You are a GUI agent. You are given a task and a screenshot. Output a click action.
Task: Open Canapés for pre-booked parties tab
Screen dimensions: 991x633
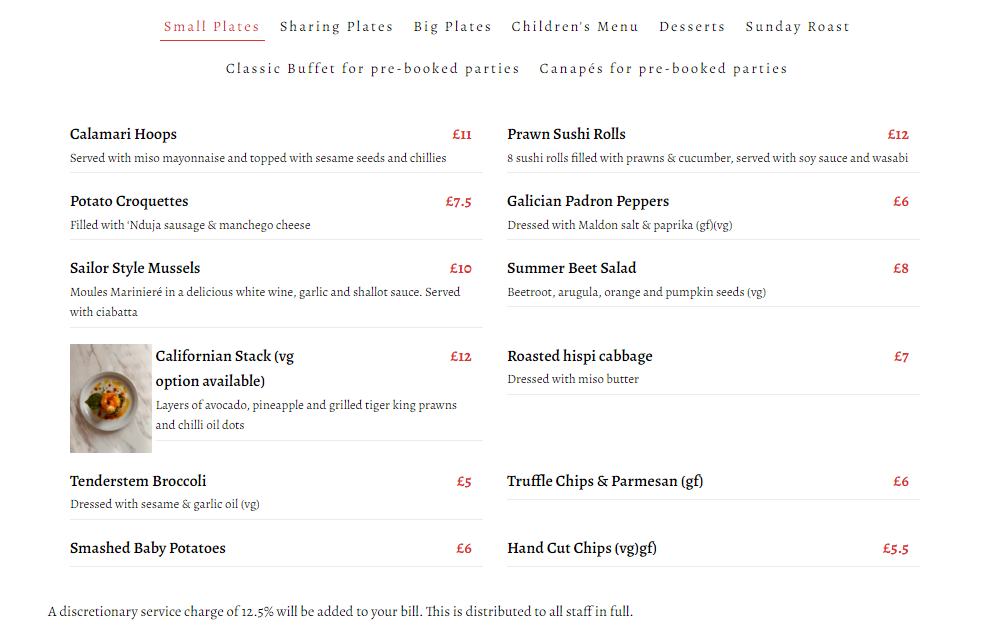pos(663,69)
